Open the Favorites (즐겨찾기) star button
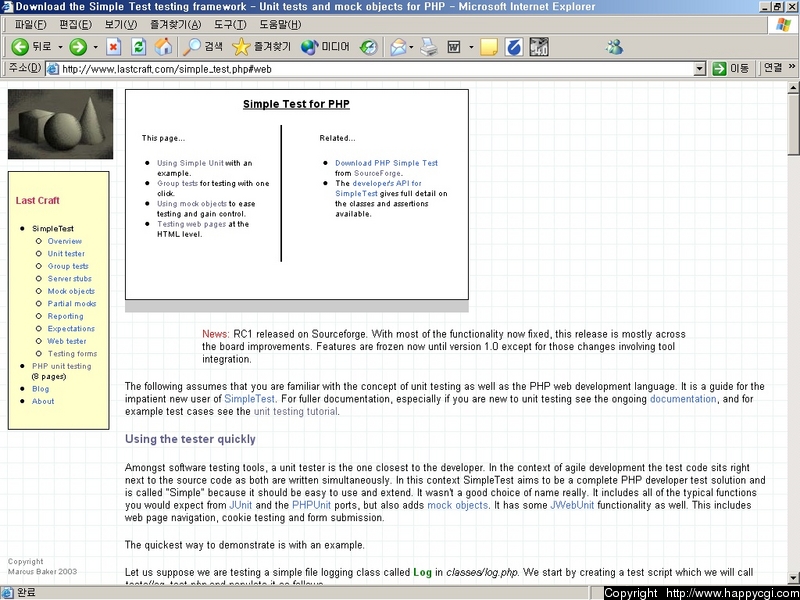This screenshot has height=600, width=800. coord(261,47)
